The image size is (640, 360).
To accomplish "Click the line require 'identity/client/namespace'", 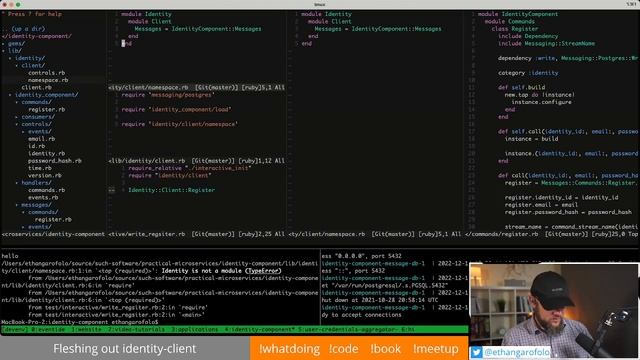I will coord(180,124).
